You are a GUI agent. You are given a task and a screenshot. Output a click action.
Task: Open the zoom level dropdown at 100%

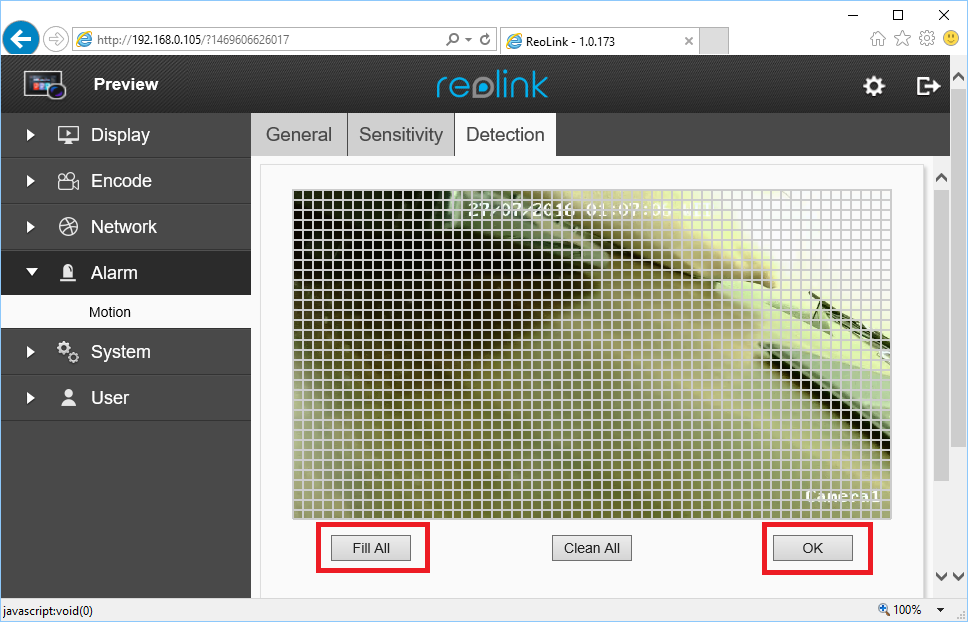coord(941,610)
